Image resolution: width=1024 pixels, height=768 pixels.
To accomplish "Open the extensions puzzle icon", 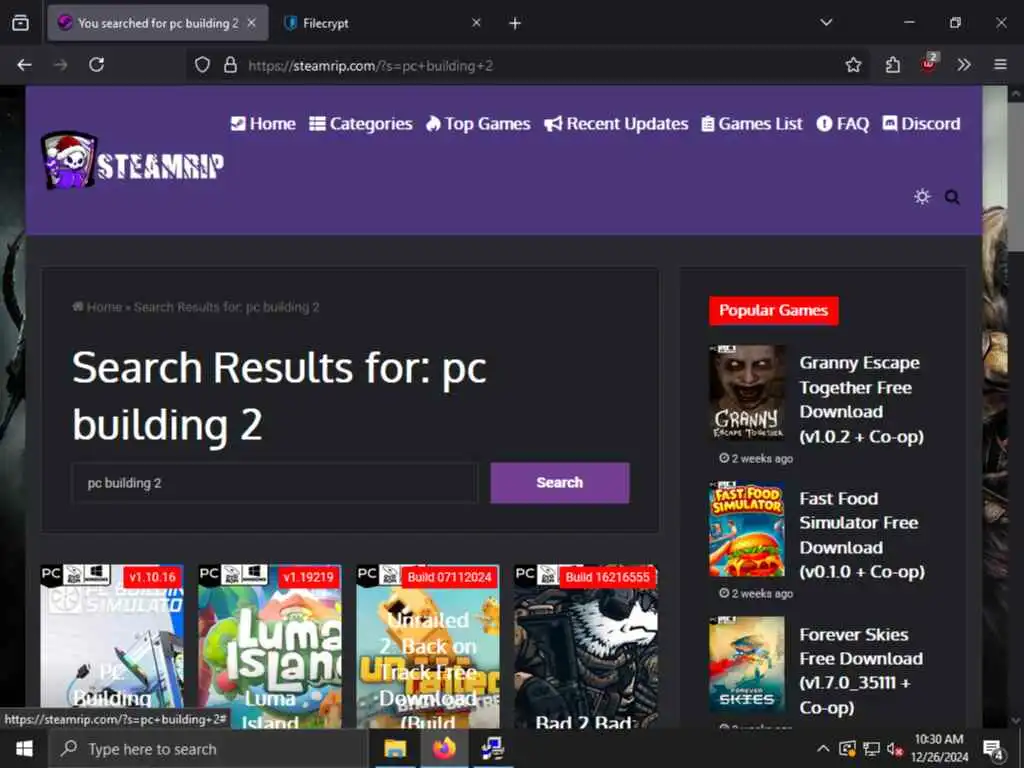I will coord(892,65).
